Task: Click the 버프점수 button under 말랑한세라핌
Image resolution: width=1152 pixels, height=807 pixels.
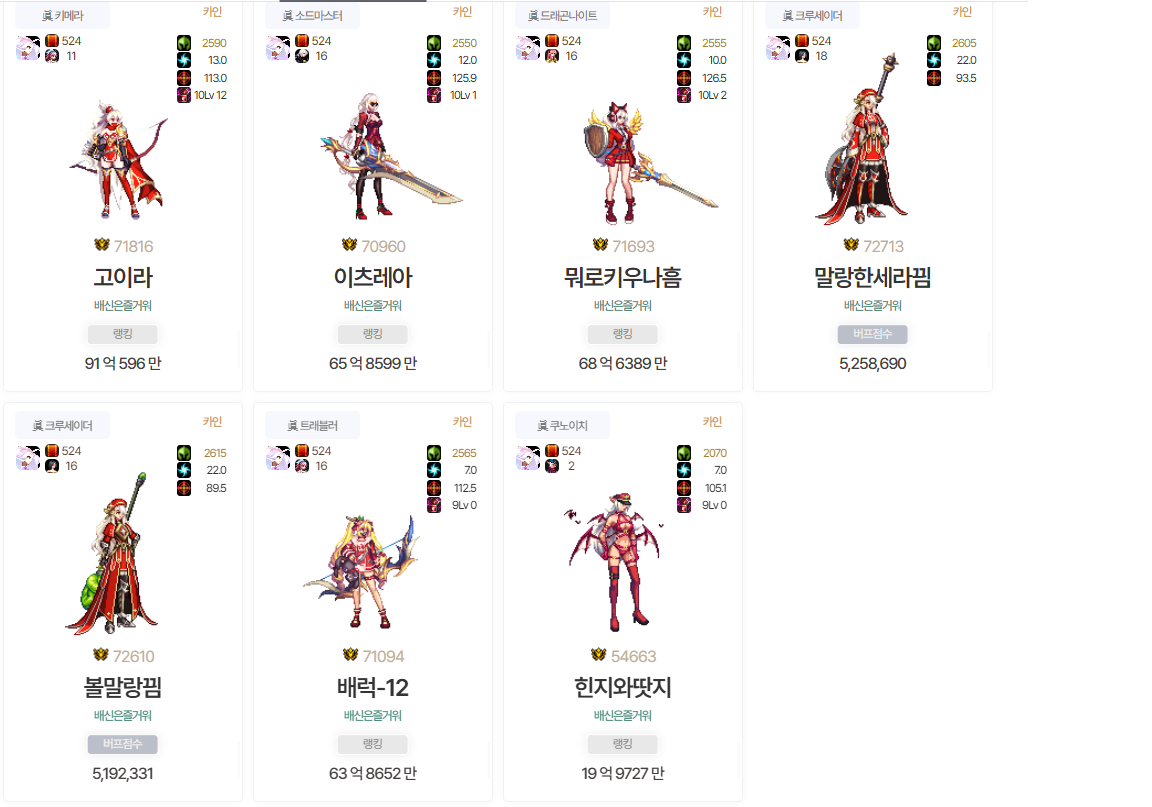Action: [x=873, y=334]
